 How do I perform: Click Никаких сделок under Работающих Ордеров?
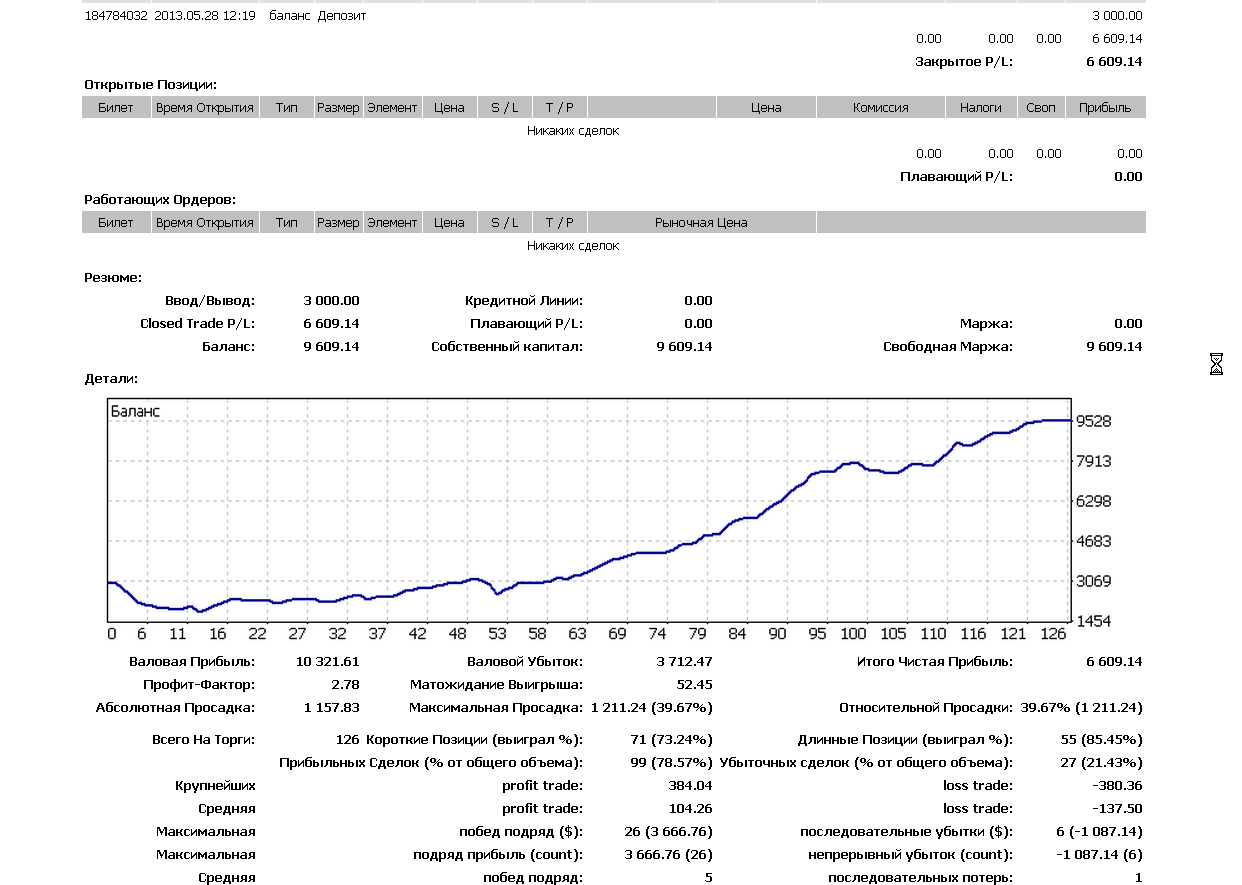pyautogui.click(x=573, y=246)
